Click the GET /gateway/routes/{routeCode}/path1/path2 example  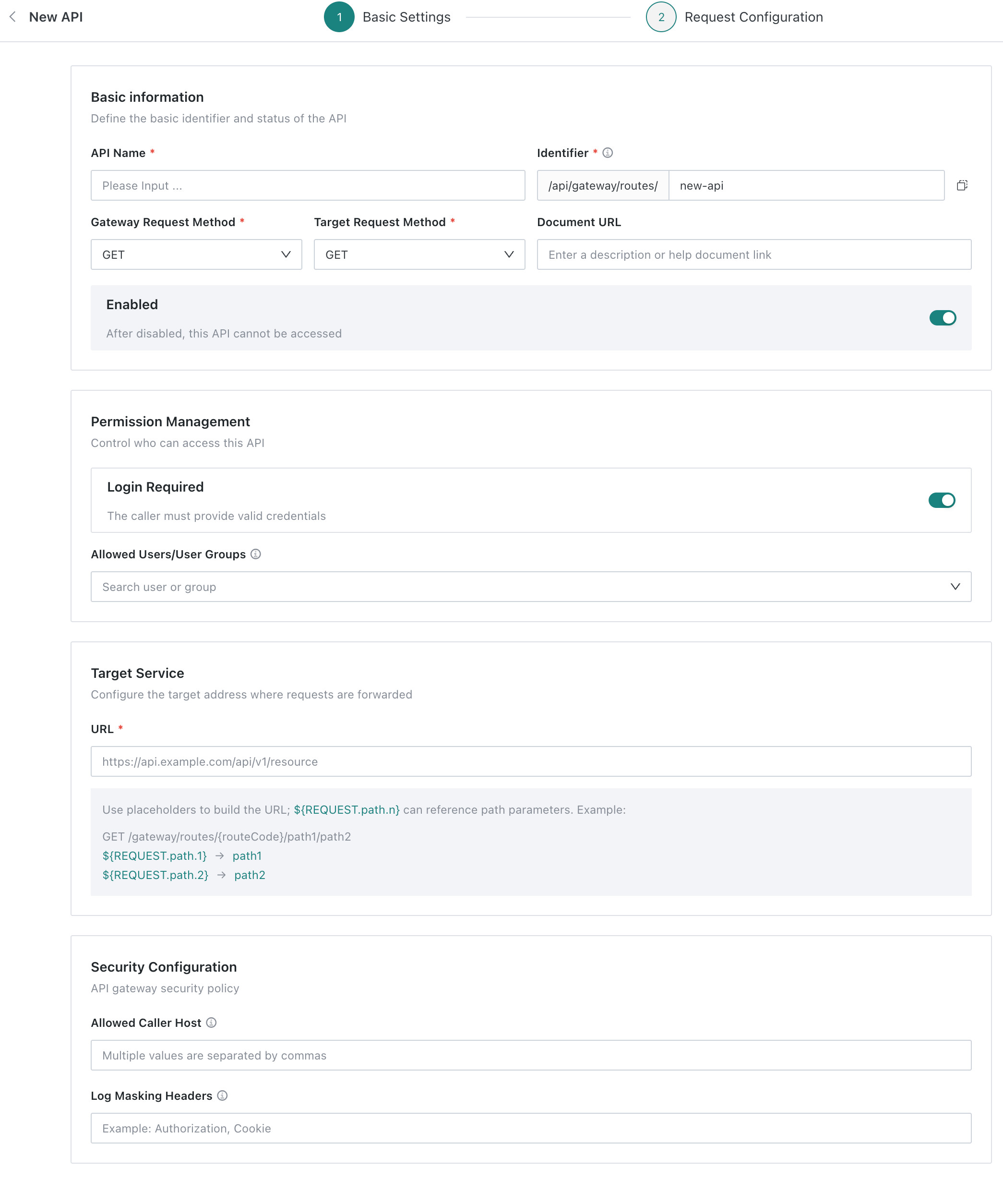click(227, 836)
